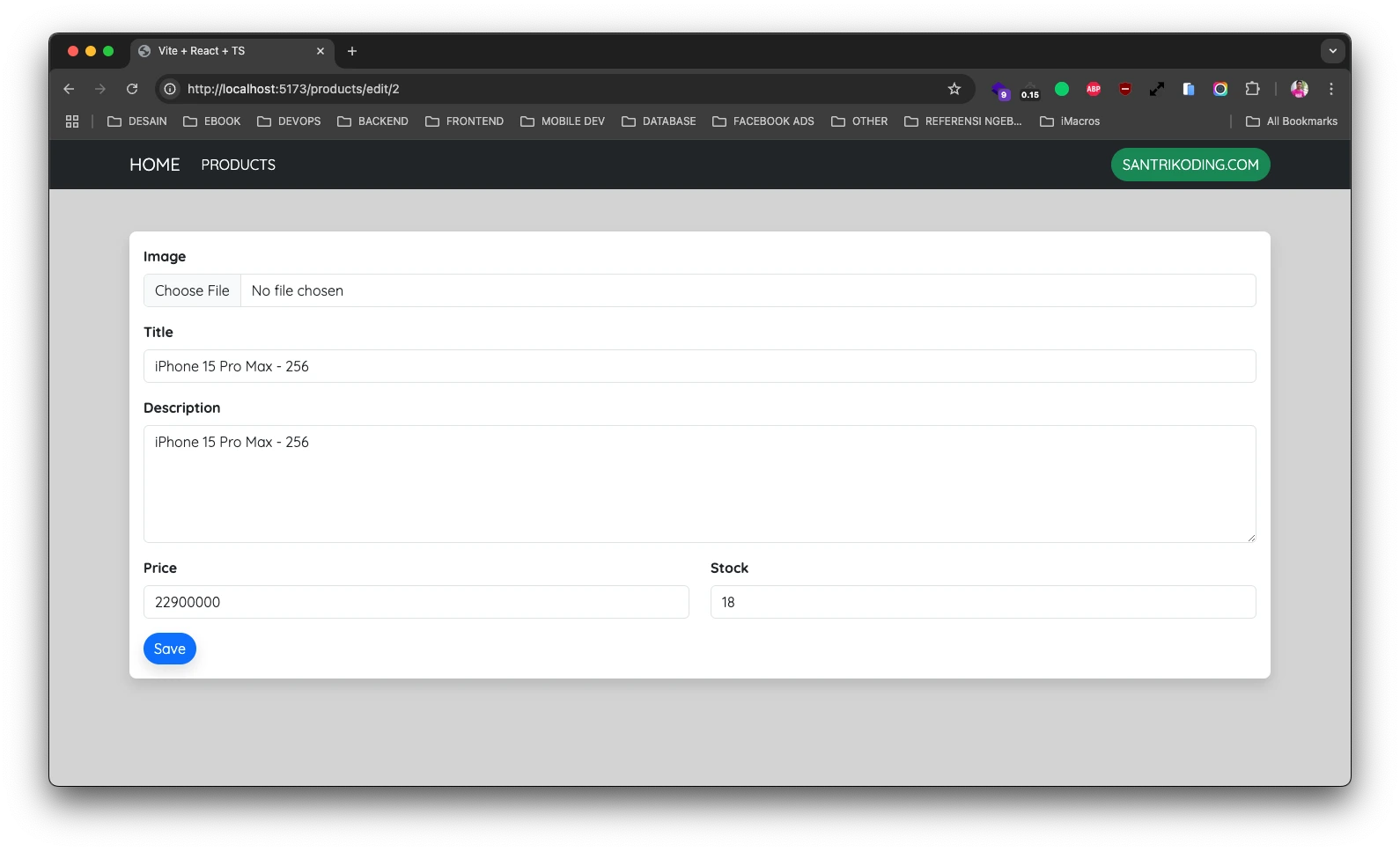
Task: Close the Vite + React + TS tab
Action: point(321,51)
